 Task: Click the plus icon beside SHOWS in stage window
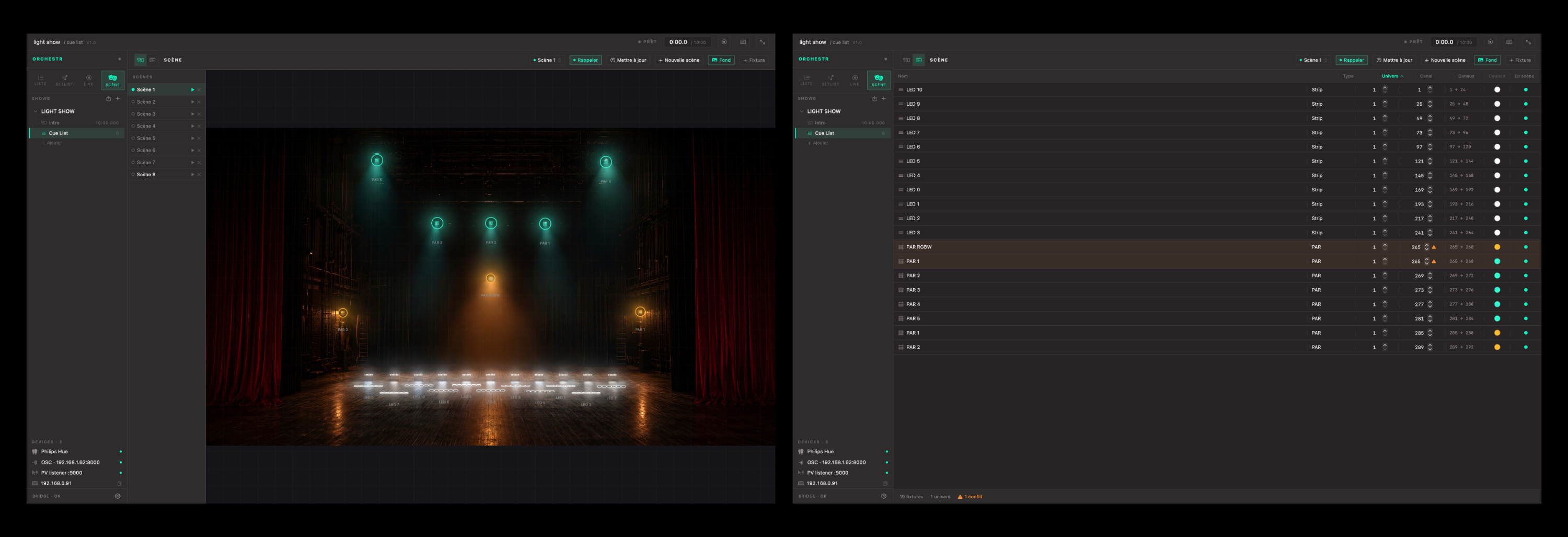pos(118,99)
